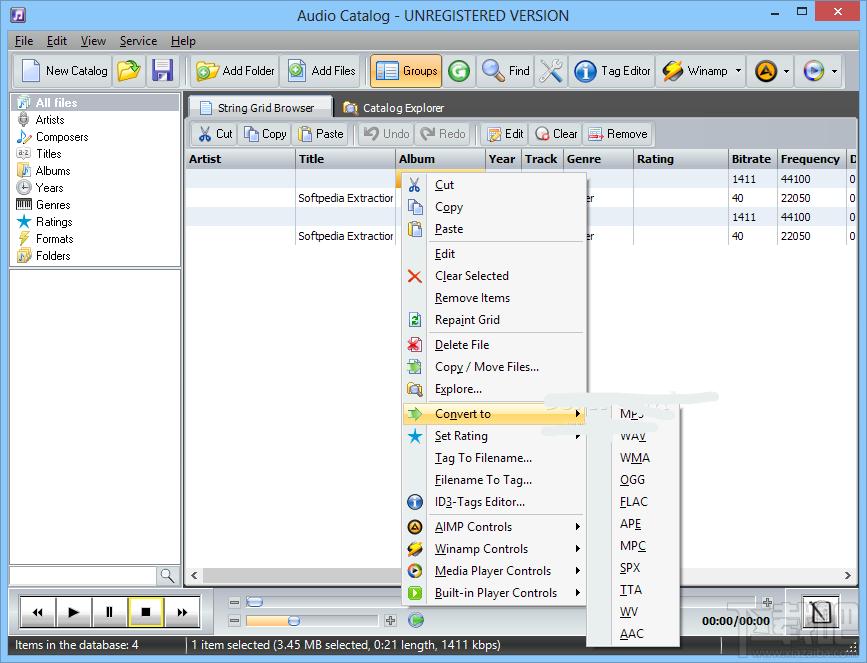867x663 pixels.
Task: Click the New Catalog toolbar button
Action: coord(63,71)
